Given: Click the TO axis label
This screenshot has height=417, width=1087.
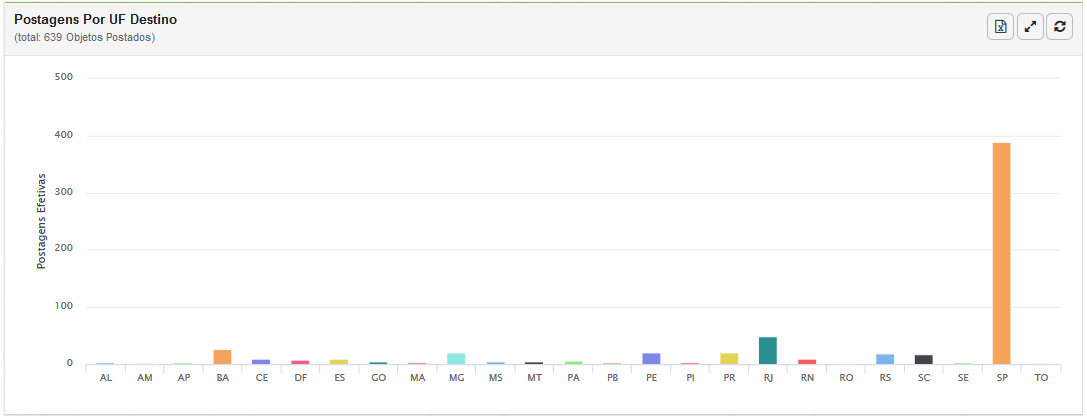Looking at the screenshot, I should [x=1041, y=378].
